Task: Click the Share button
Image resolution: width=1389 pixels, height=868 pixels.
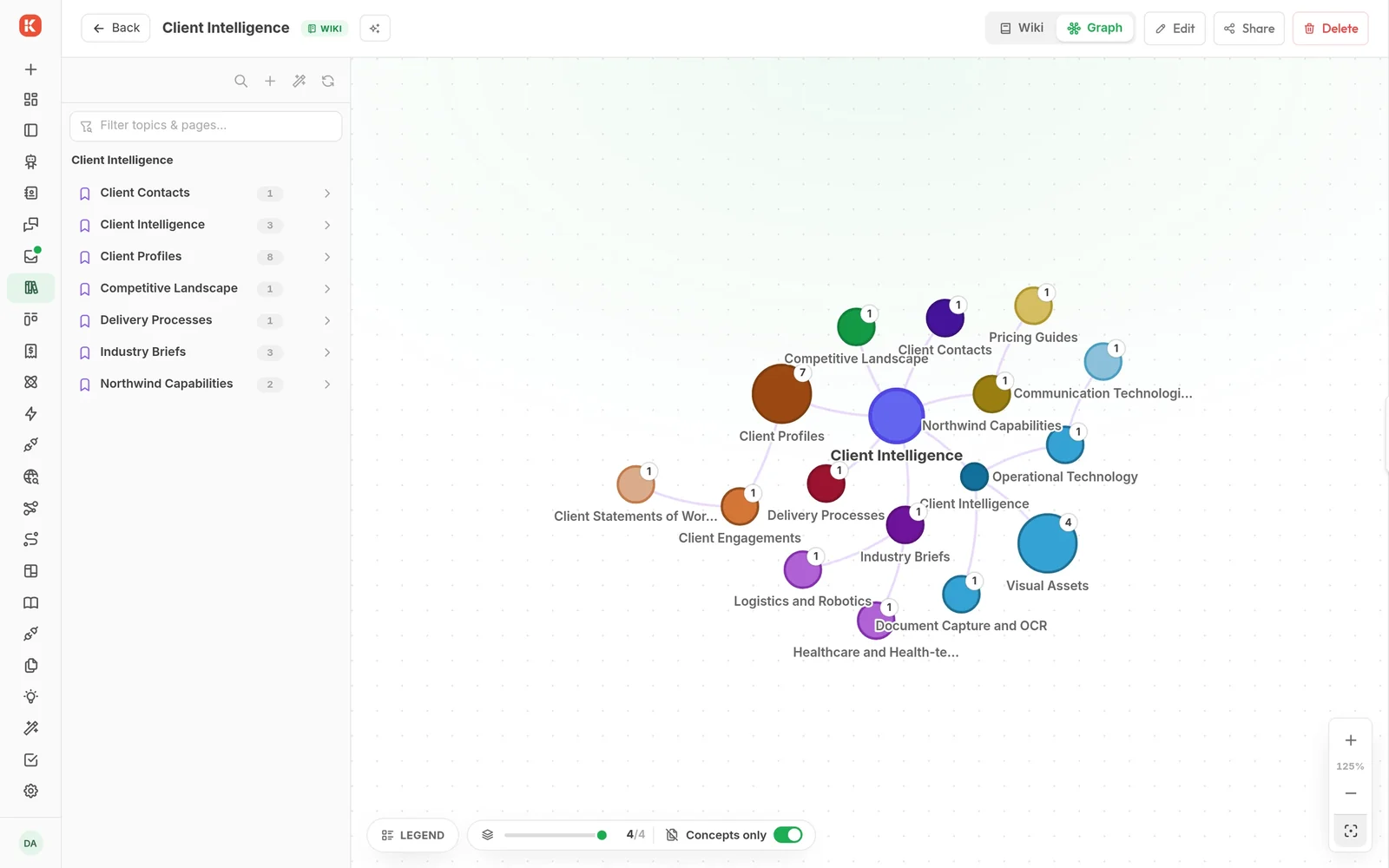Action: pos(1249,29)
